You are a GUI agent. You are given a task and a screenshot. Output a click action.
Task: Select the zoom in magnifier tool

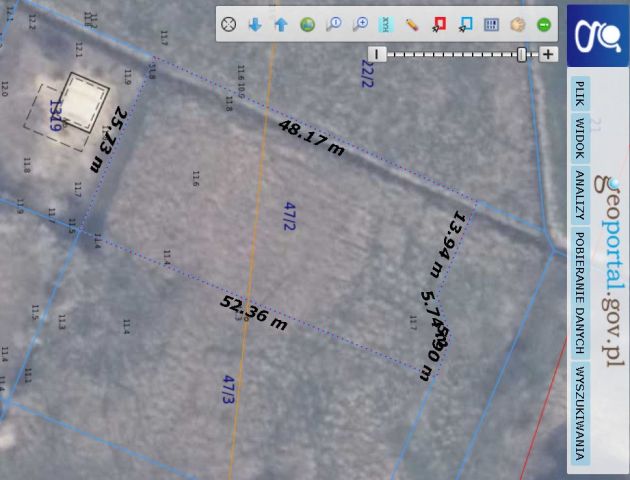click(x=360, y=24)
